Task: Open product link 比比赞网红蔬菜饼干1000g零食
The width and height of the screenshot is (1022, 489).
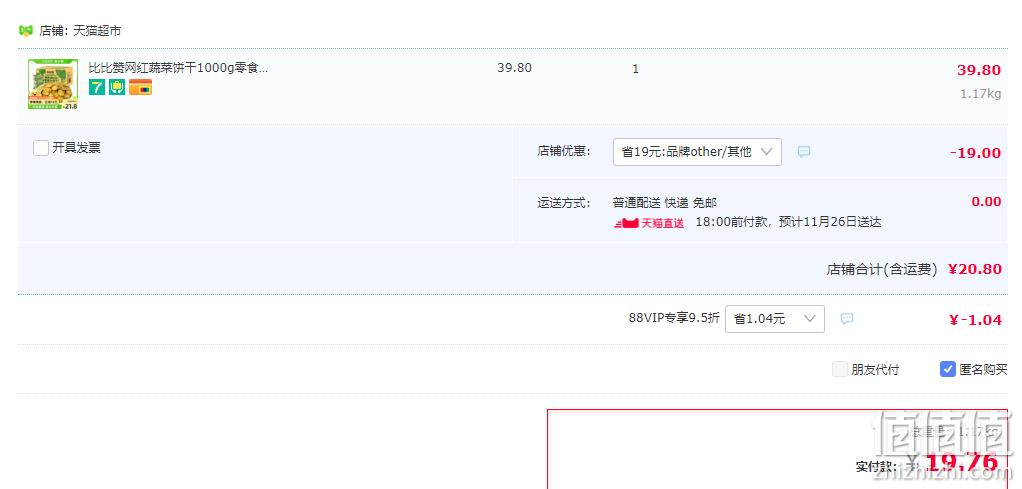Action: [x=178, y=68]
